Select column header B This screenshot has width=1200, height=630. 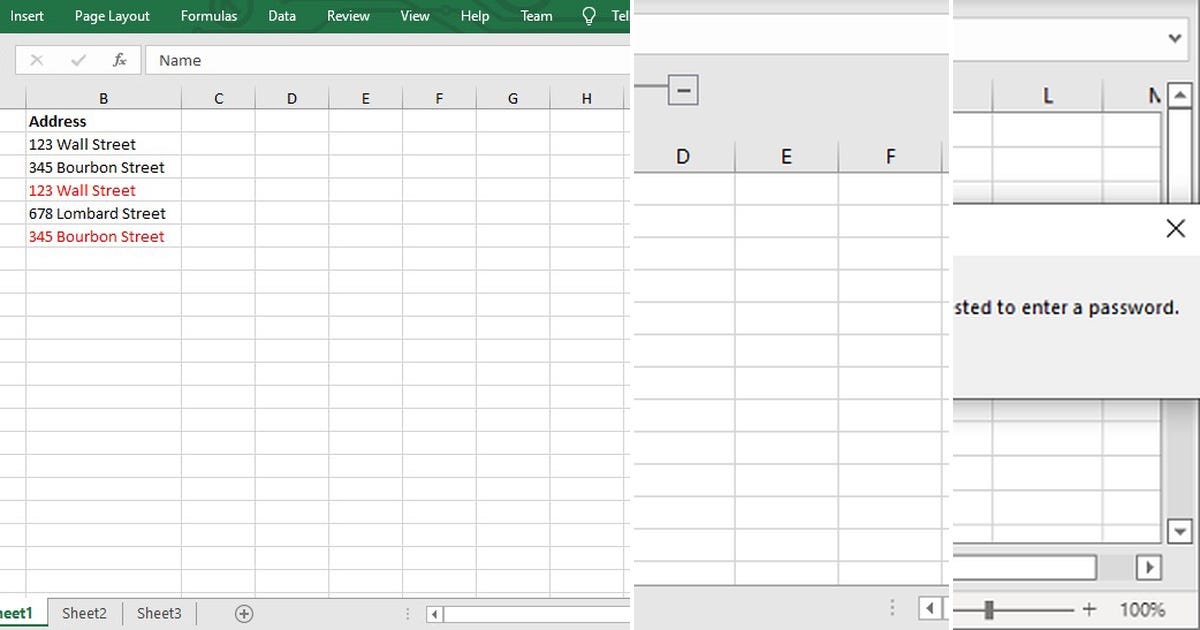click(103, 97)
